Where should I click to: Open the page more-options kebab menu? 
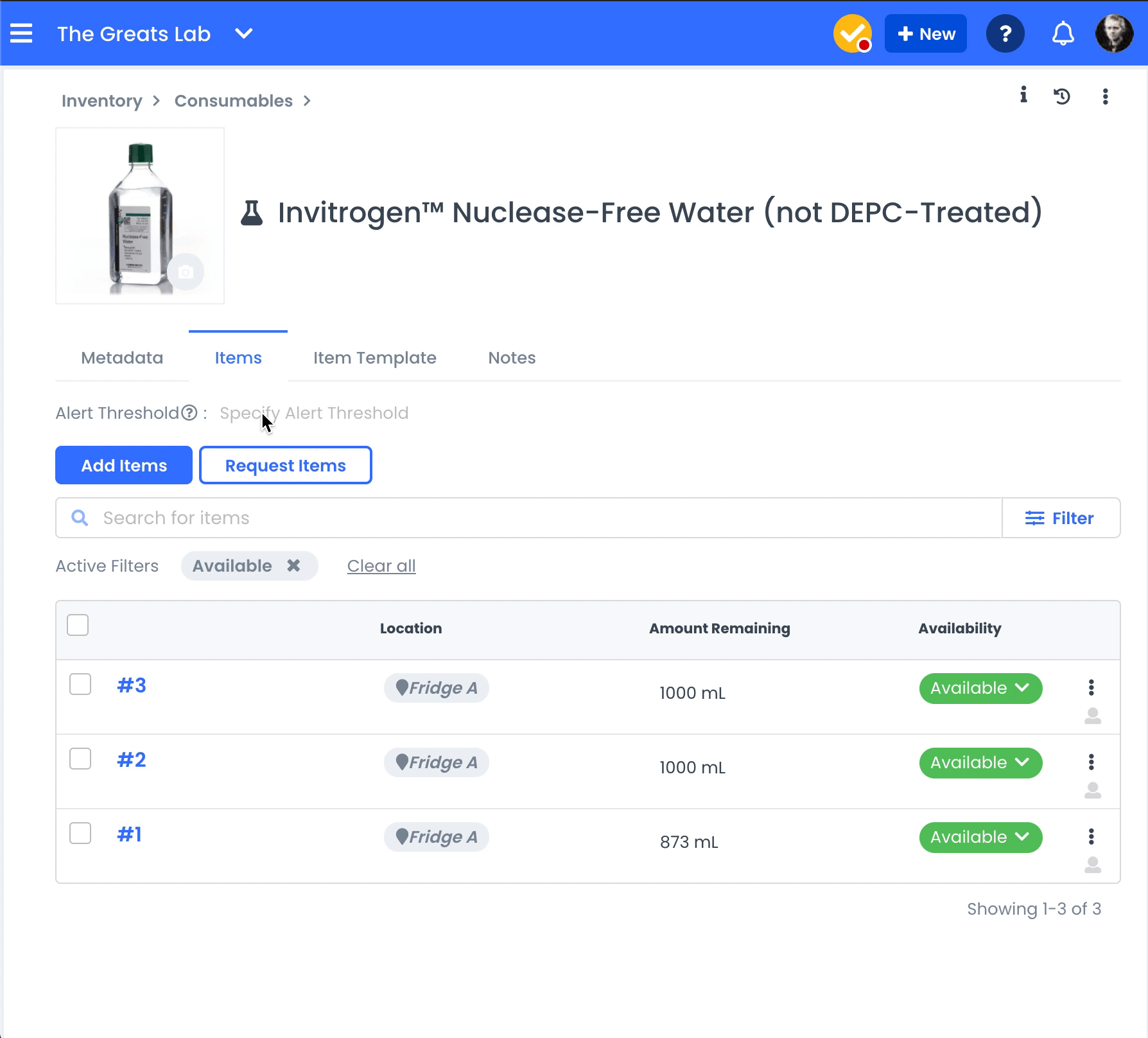click(x=1105, y=96)
